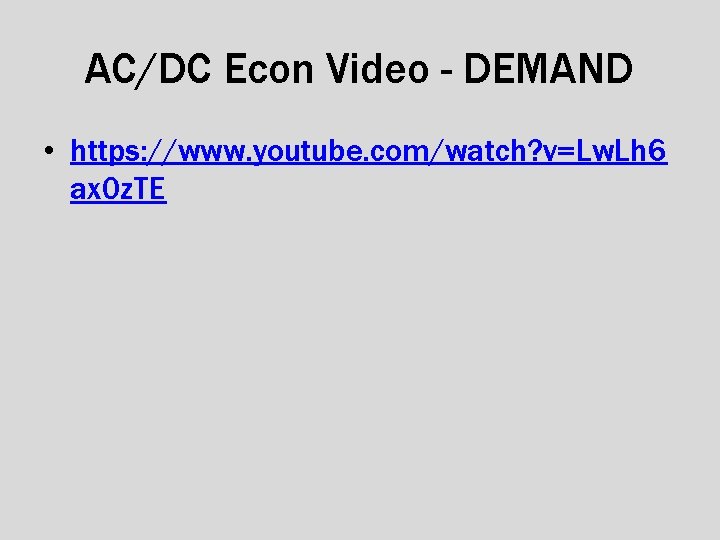The width and height of the screenshot is (720, 540).
Task: Click the bullet point before the link
Action: 49,150
